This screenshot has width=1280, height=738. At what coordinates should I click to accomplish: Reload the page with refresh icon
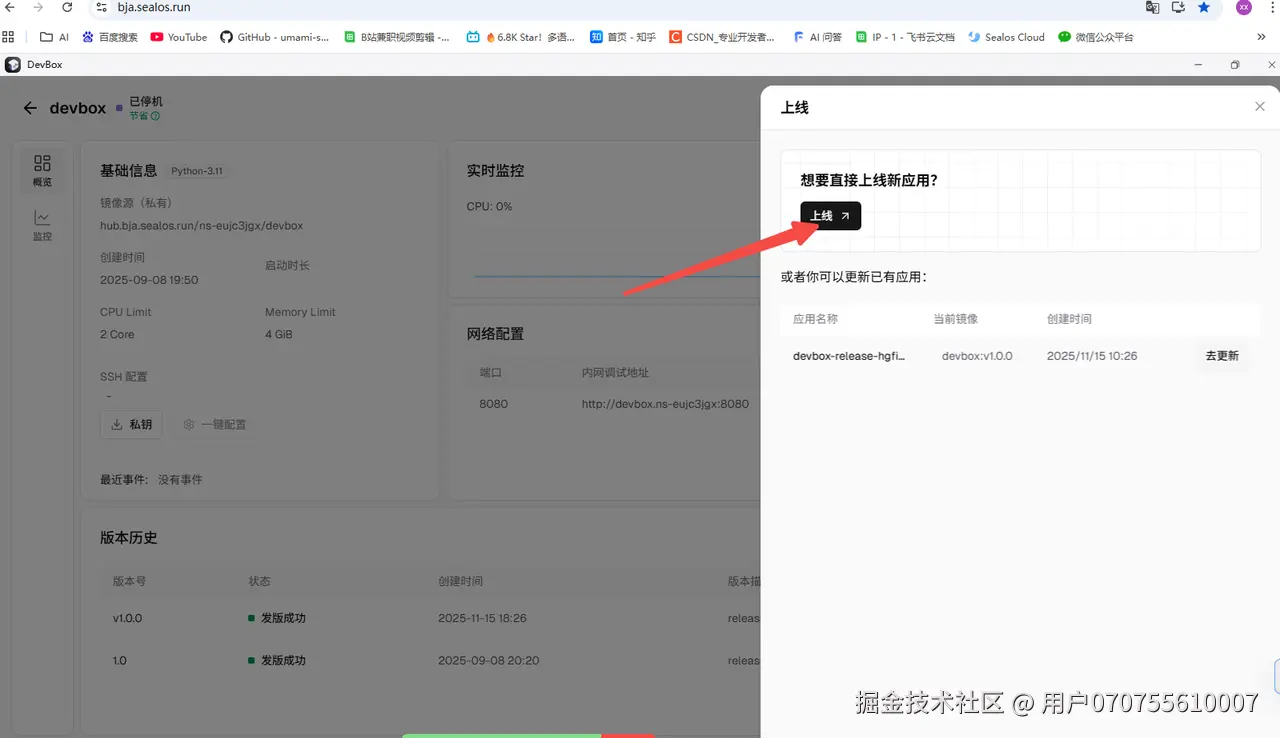(67, 7)
